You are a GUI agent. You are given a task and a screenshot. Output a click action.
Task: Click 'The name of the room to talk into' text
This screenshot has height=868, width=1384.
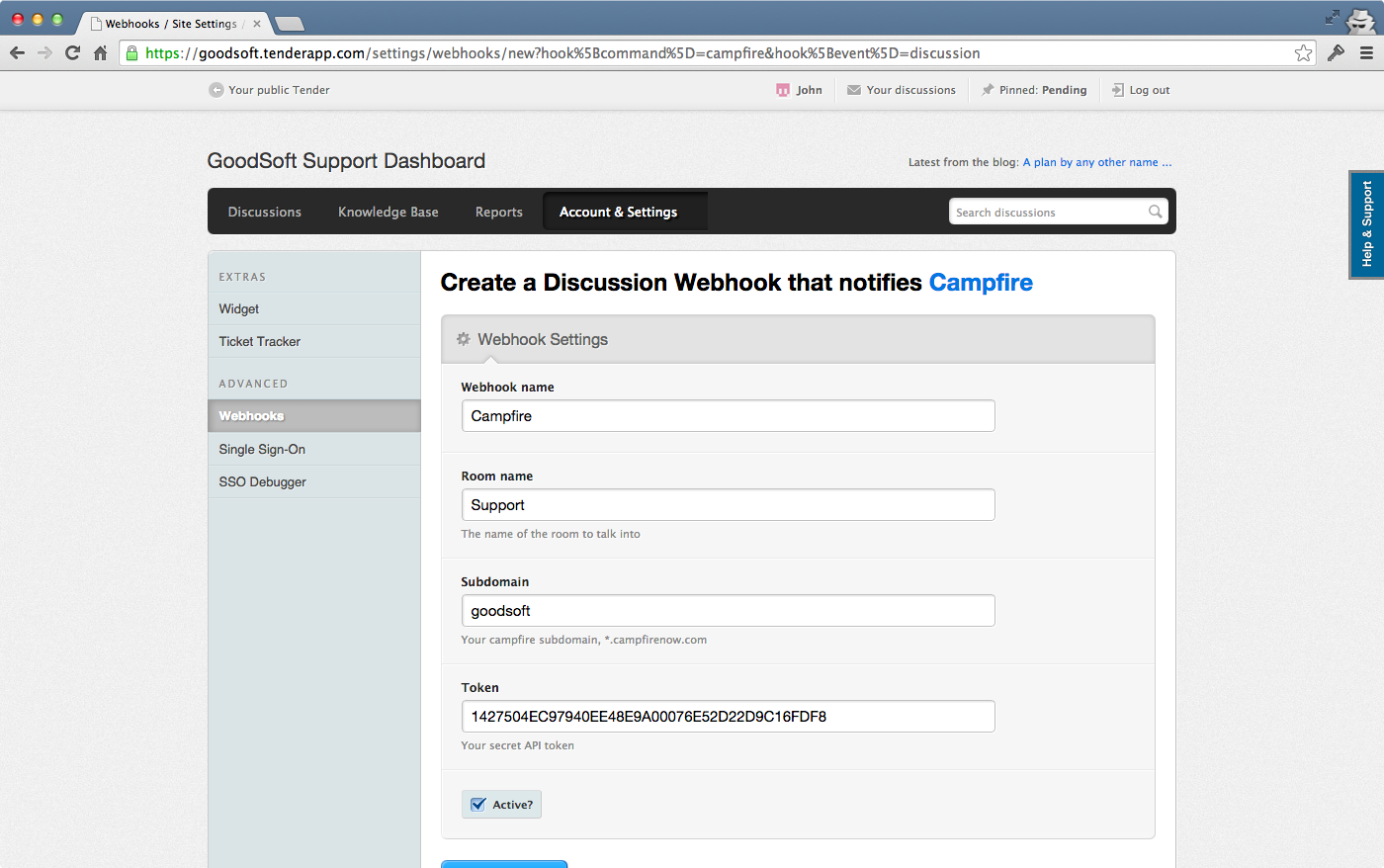[551, 534]
